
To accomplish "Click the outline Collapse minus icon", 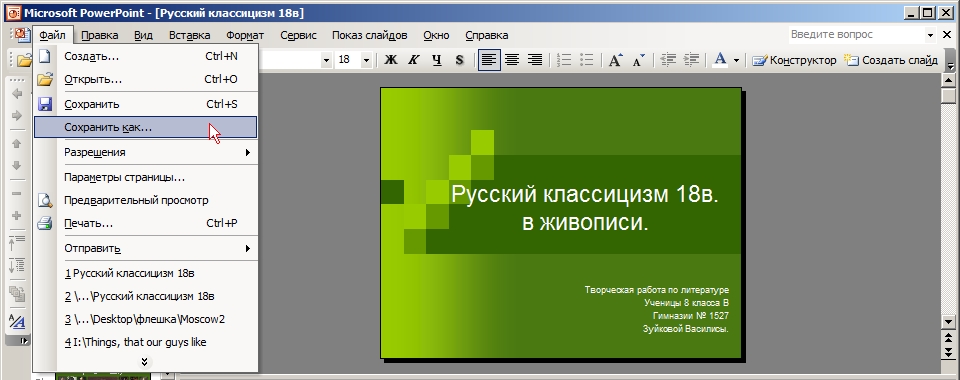I will 17,193.
